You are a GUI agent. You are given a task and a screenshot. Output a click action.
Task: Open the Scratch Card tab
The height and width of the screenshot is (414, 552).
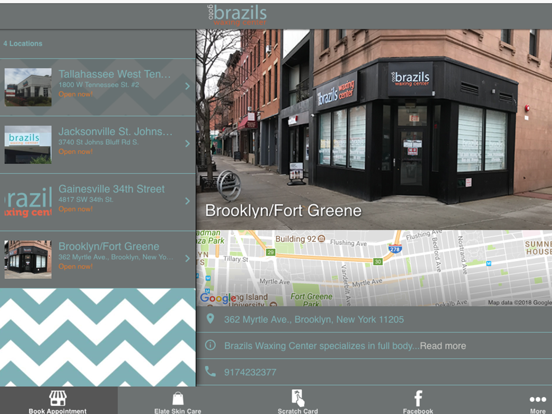[297, 401]
